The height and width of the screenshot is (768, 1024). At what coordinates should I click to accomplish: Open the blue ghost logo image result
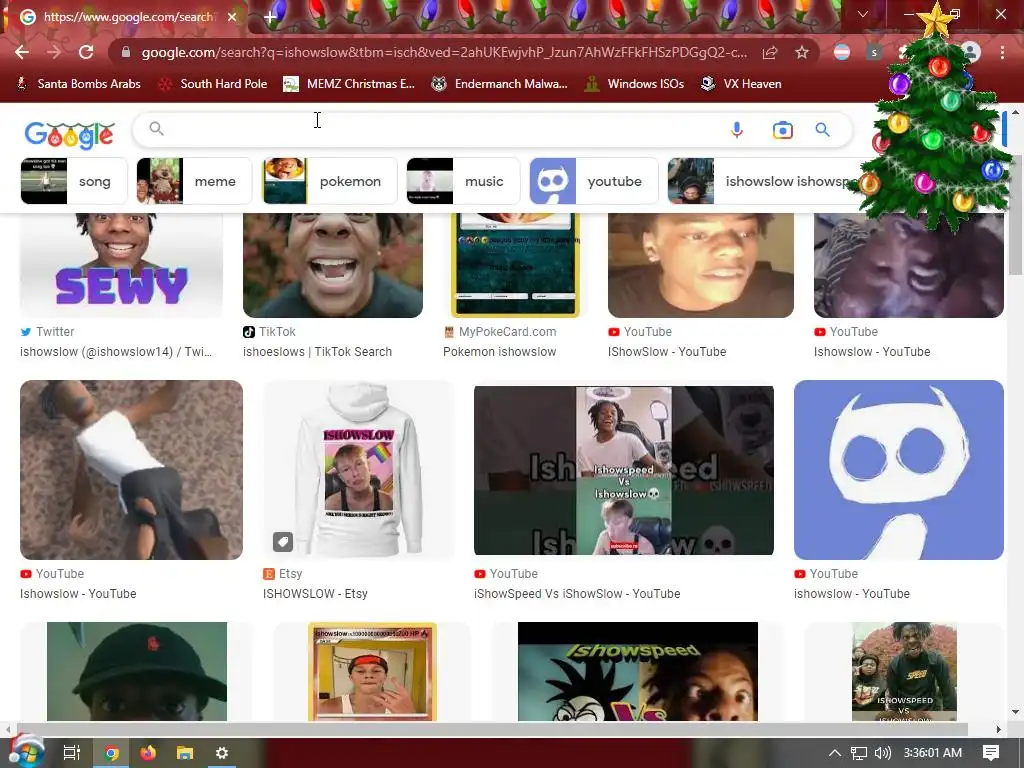point(899,470)
